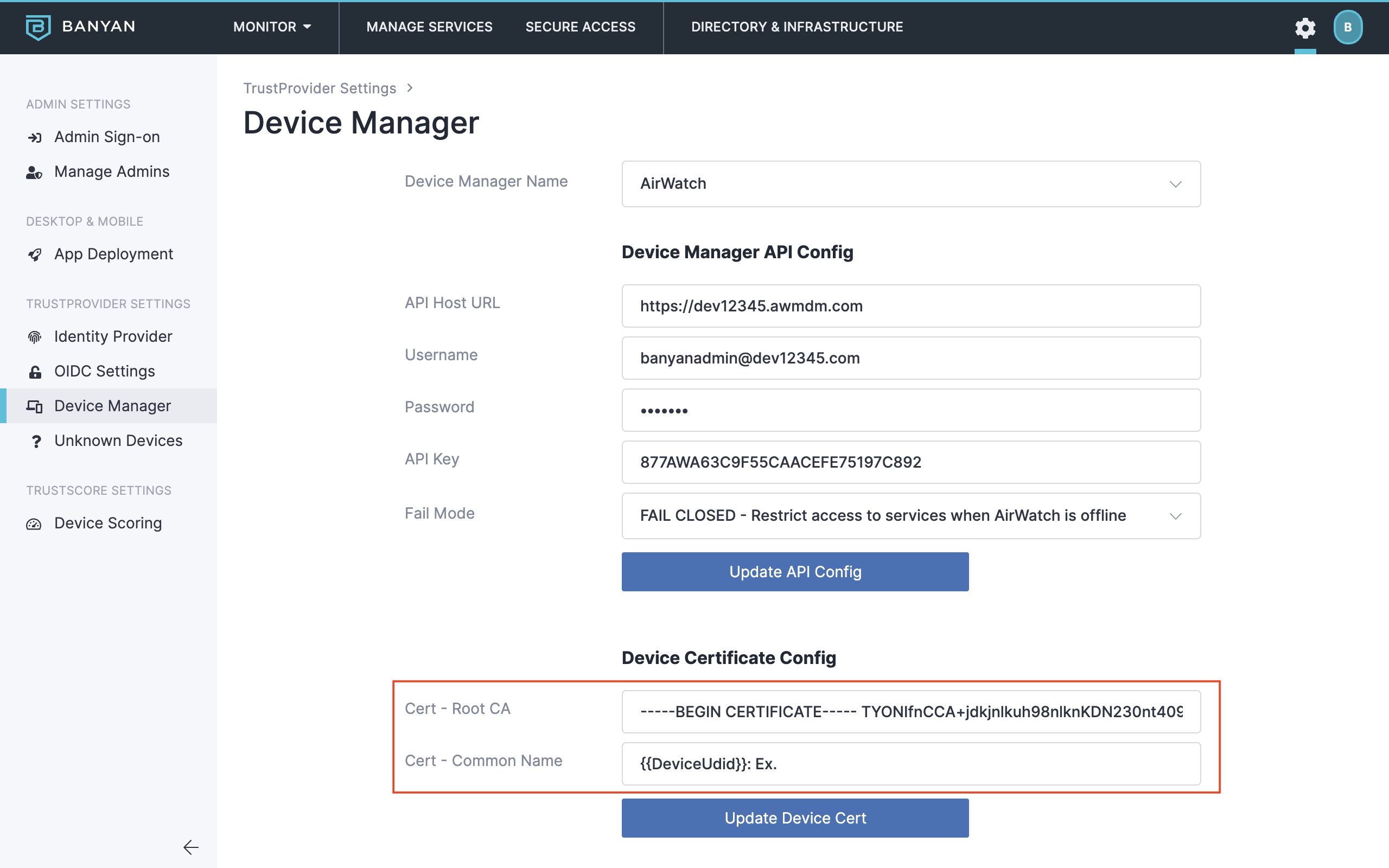Open OIDC Settings in the sidebar
1389x868 pixels.
[105, 372]
